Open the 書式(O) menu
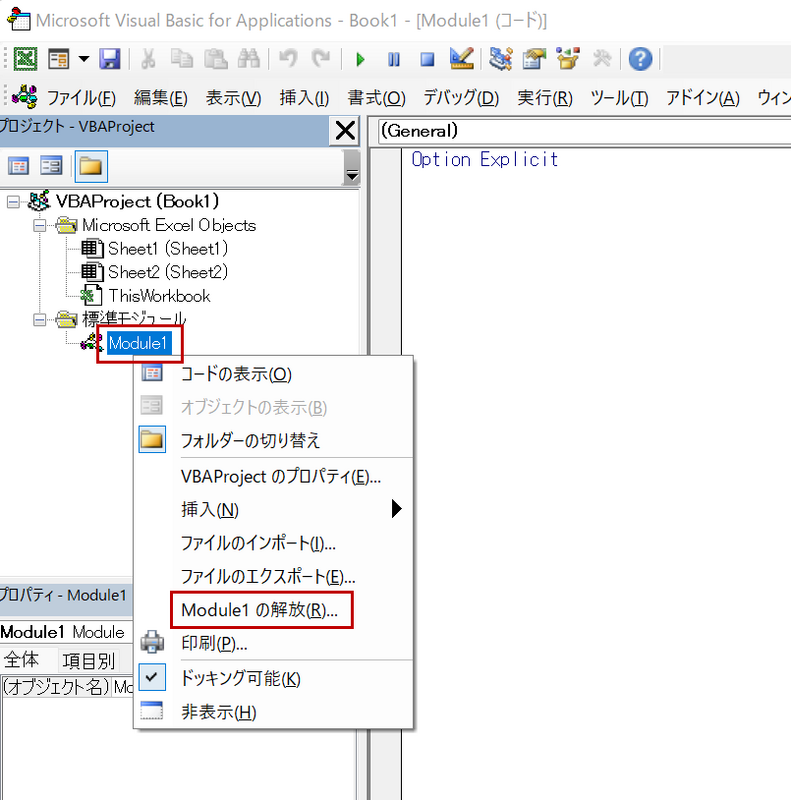The image size is (791, 800). pyautogui.click(x=376, y=97)
